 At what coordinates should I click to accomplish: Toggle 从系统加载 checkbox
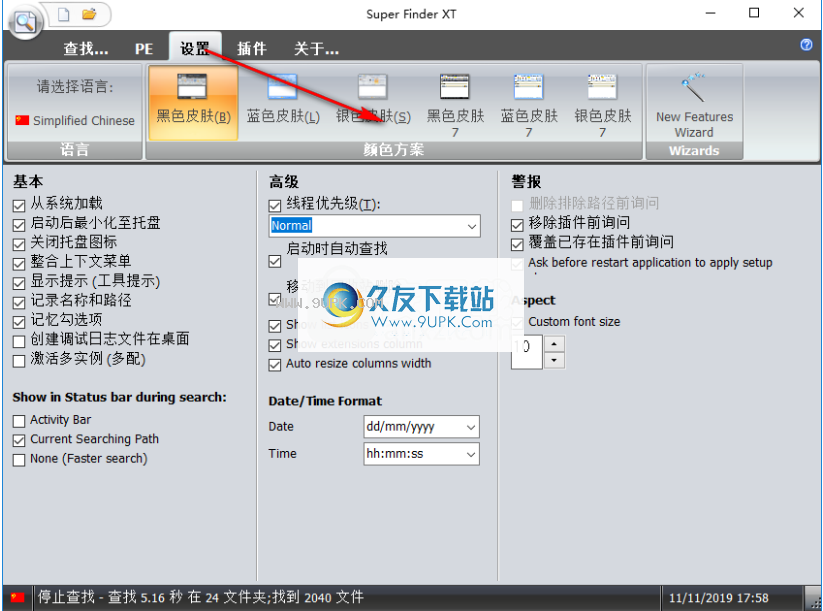(19, 205)
